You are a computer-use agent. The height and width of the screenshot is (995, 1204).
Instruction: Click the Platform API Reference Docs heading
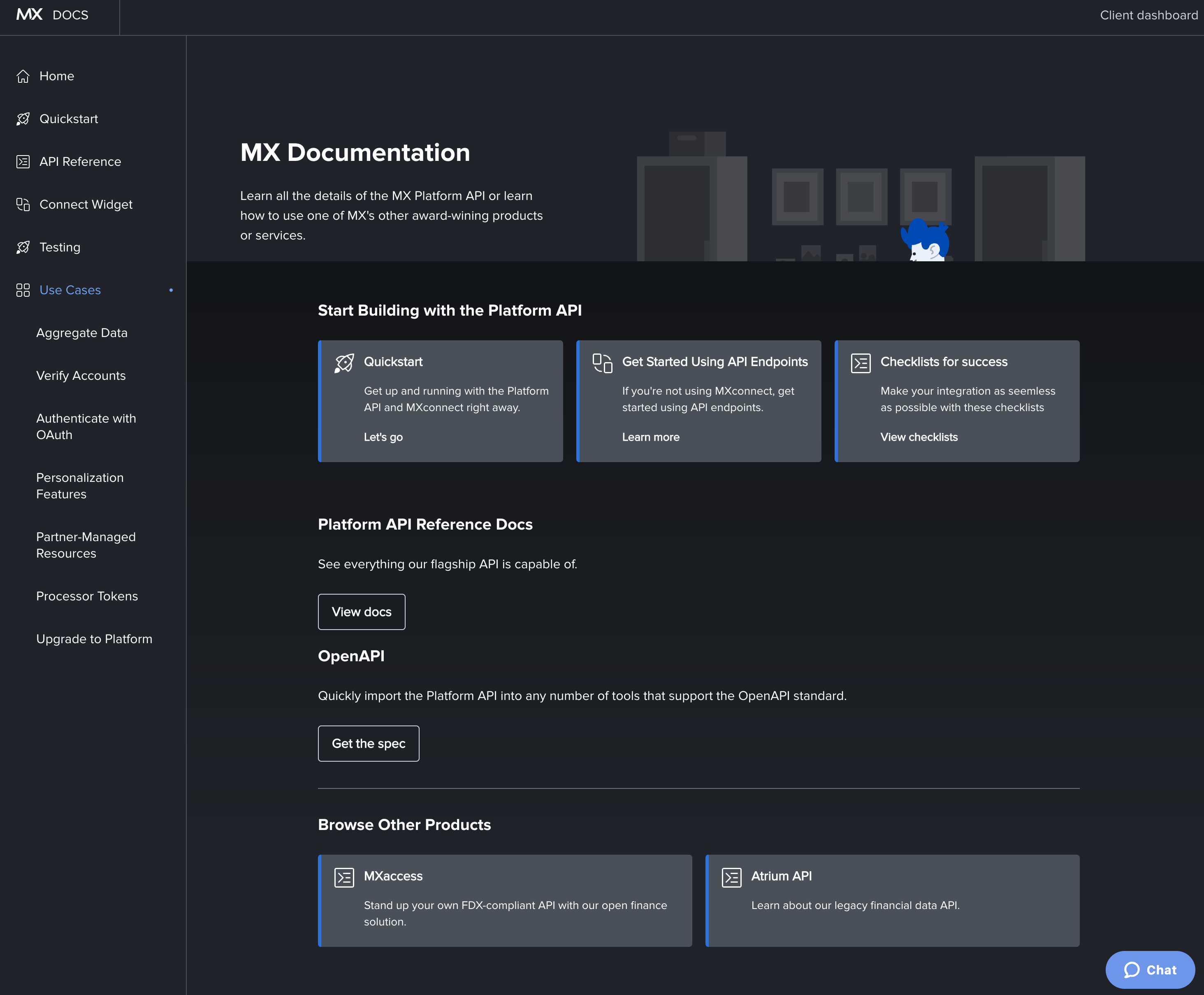(425, 524)
